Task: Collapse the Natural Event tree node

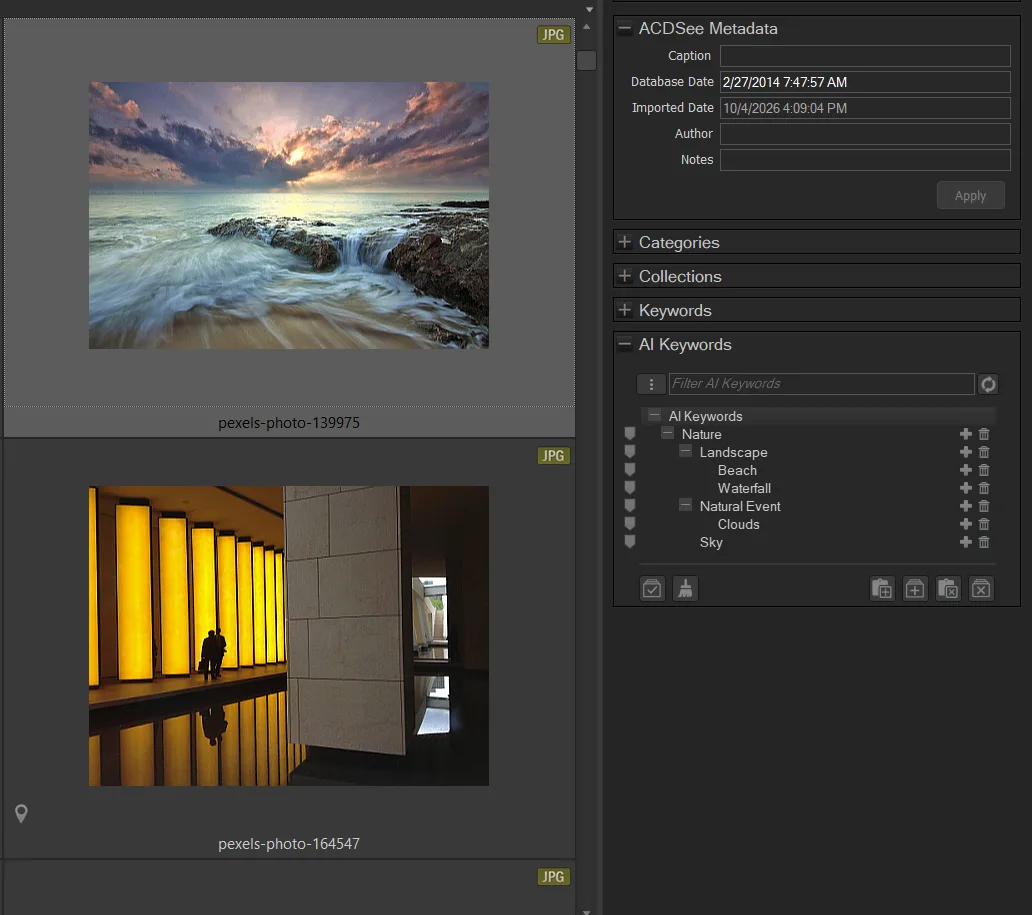Action: point(685,506)
